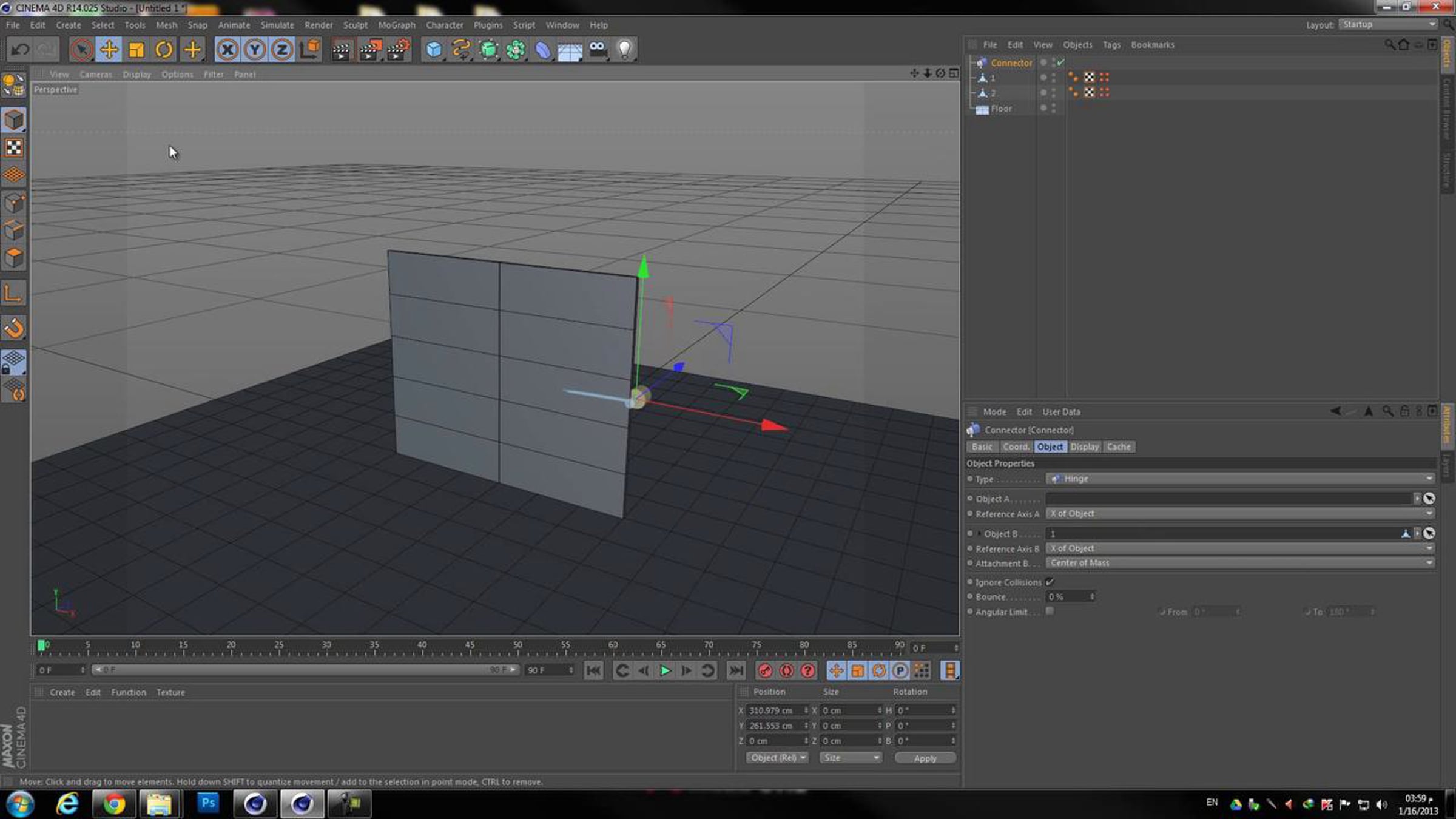Open Object Manager Tags menu
This screenshot has height=819, width=1456.
click(x=1111, y=45)
